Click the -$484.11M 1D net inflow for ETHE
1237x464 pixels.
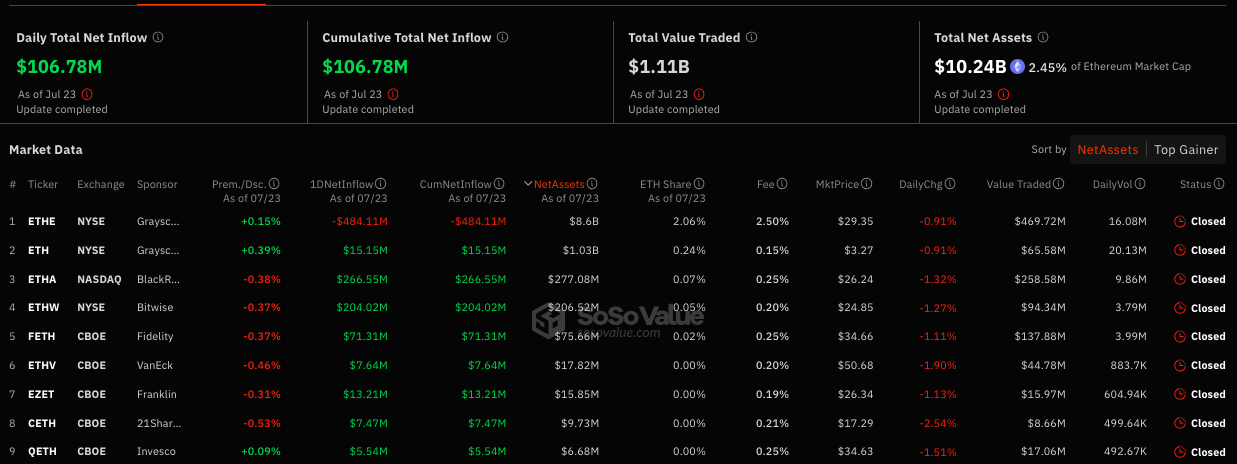coord(360,221)
